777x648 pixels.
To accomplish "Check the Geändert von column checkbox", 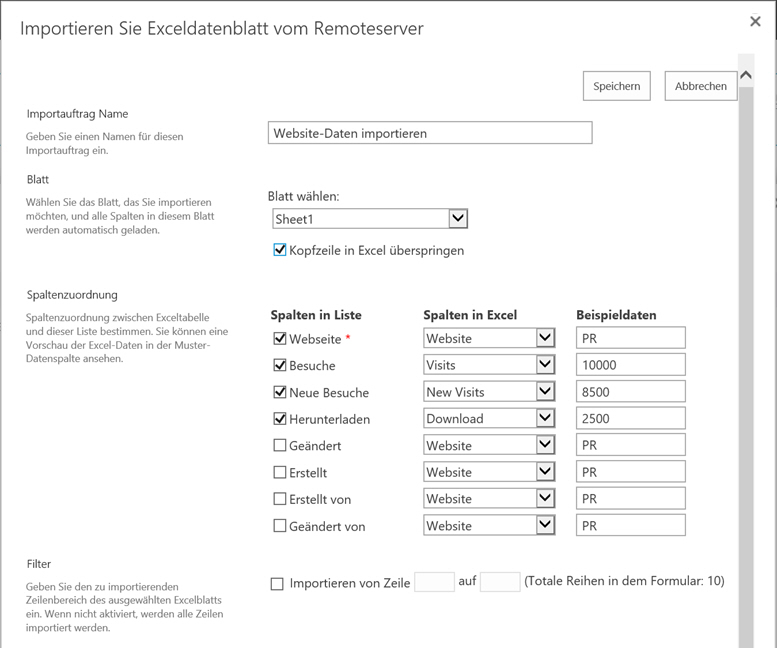I will [x=279, y=526].
